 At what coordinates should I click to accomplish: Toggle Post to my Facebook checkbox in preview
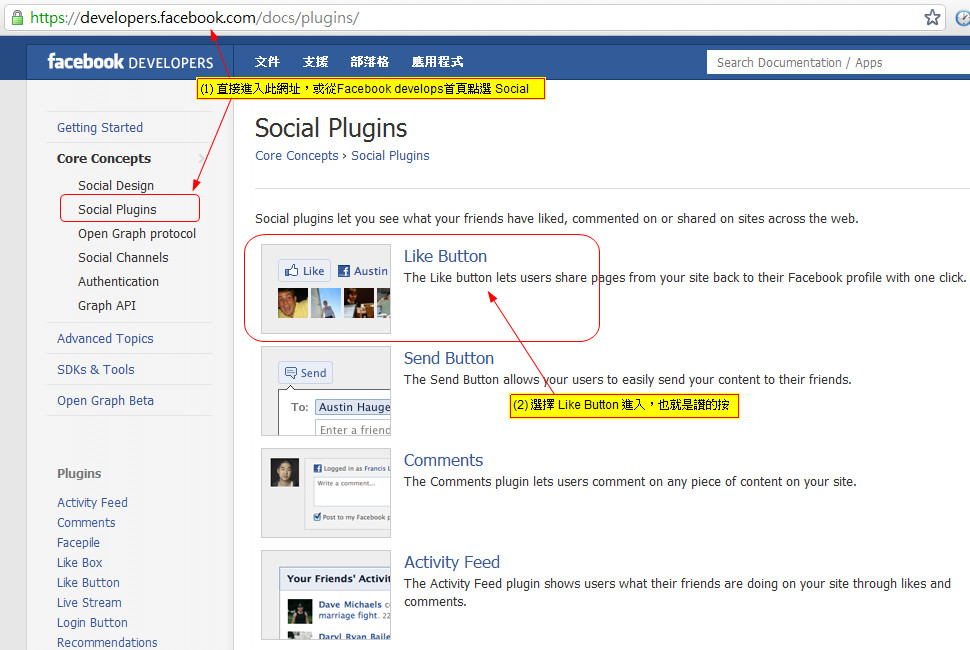tap(317, 517)
